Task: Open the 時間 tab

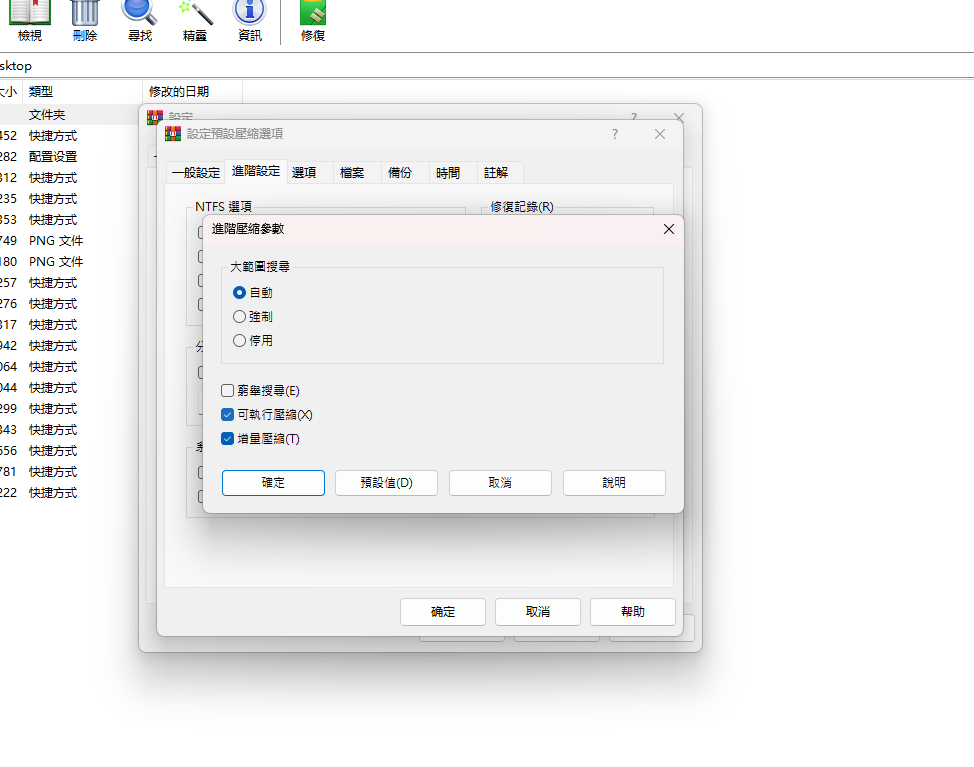Action: point(448,173)
